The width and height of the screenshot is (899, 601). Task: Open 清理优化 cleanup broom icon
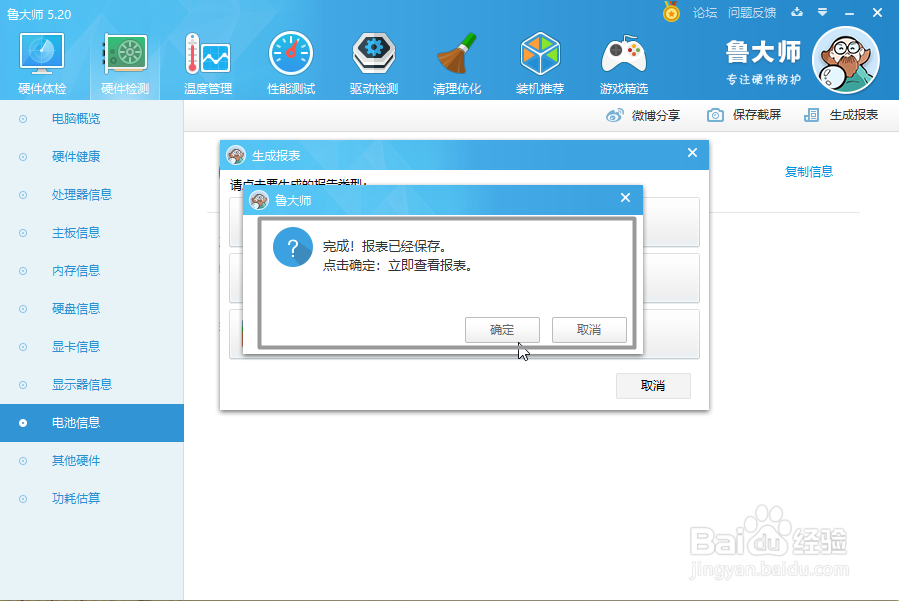coord(457,54)
